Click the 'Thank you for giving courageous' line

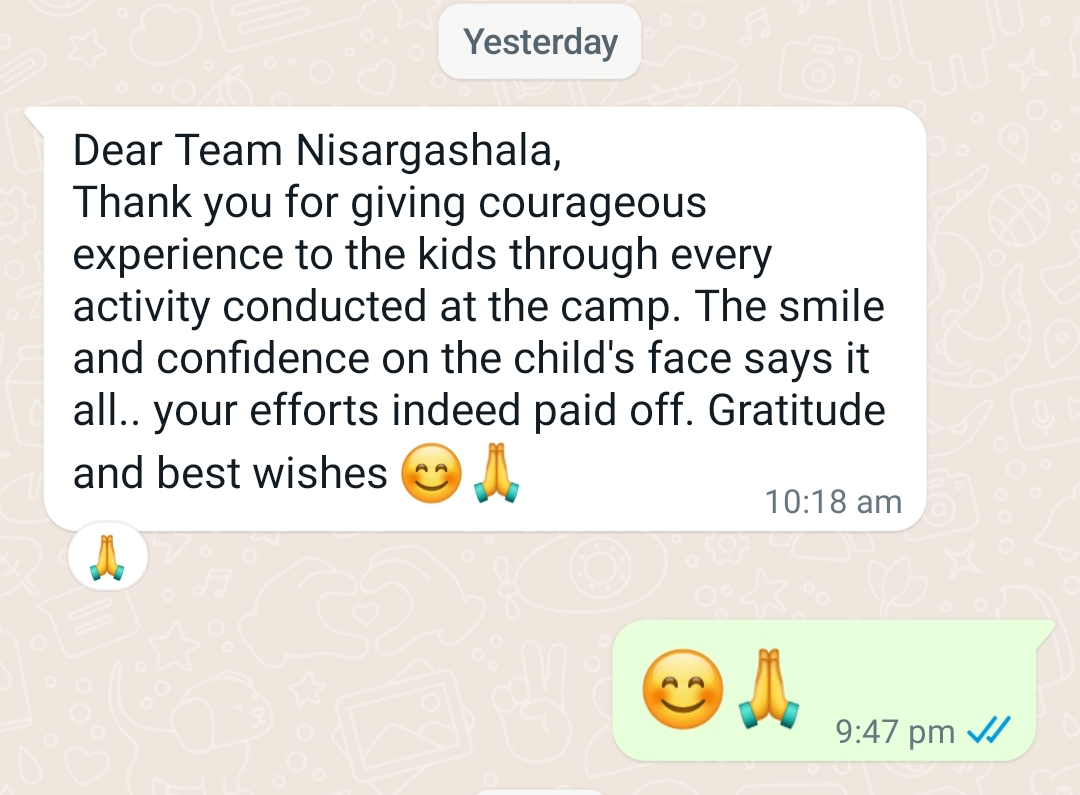pos(390,203)
